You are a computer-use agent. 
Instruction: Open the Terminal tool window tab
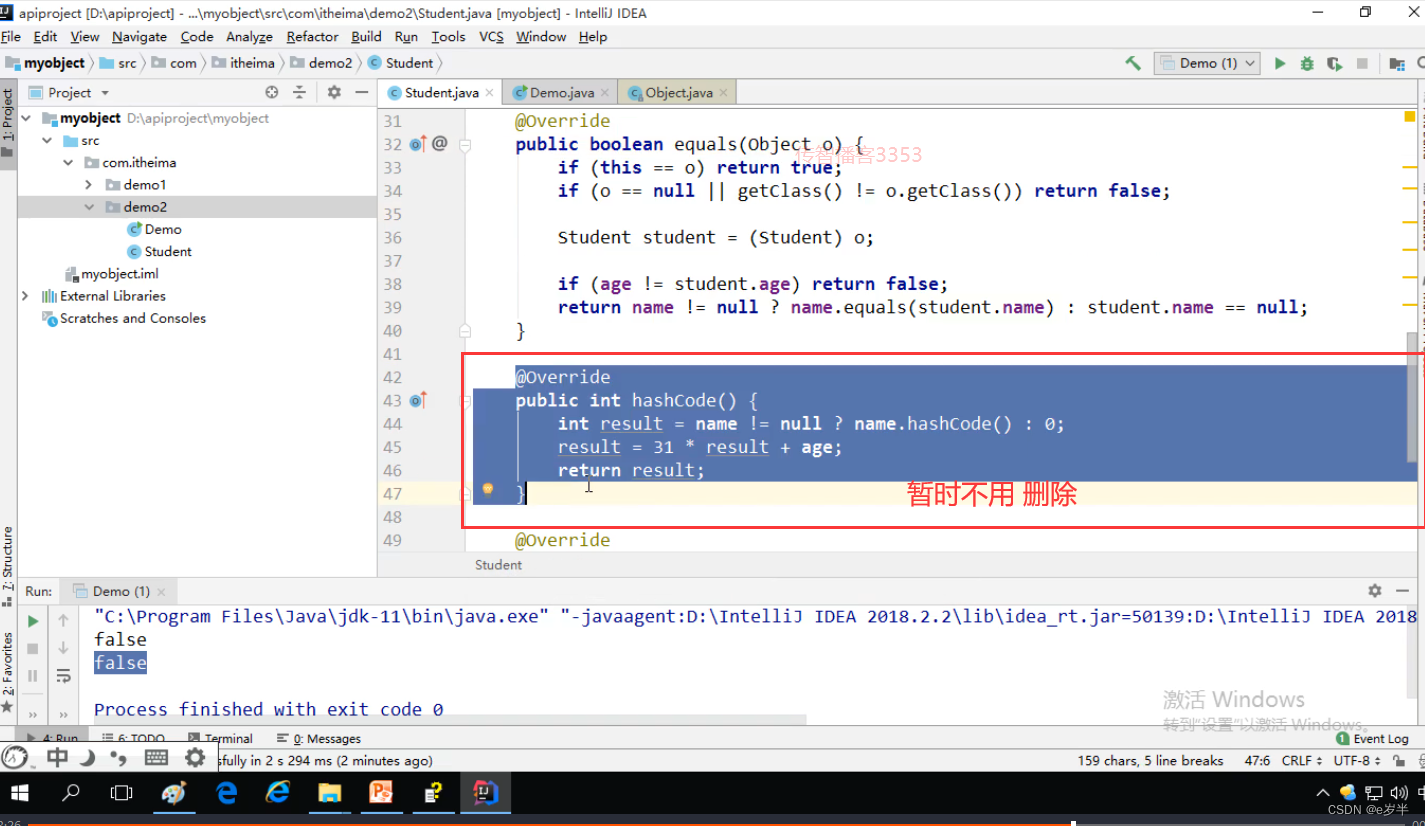point(219,738)
